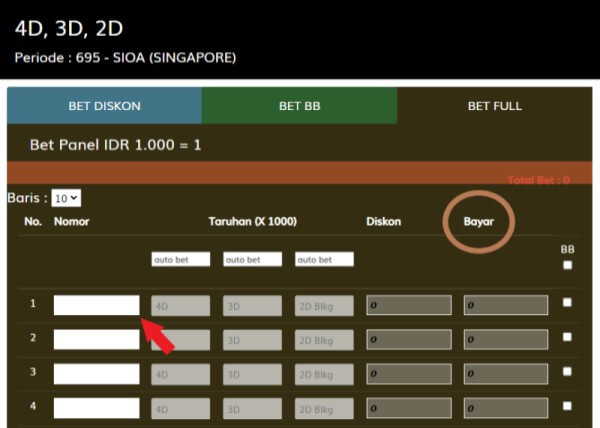The width and height of the screenshot is (600, 428).
Task: Open the Baris row count dropdown
Action: pyautogui.click(x=68, y=199)
